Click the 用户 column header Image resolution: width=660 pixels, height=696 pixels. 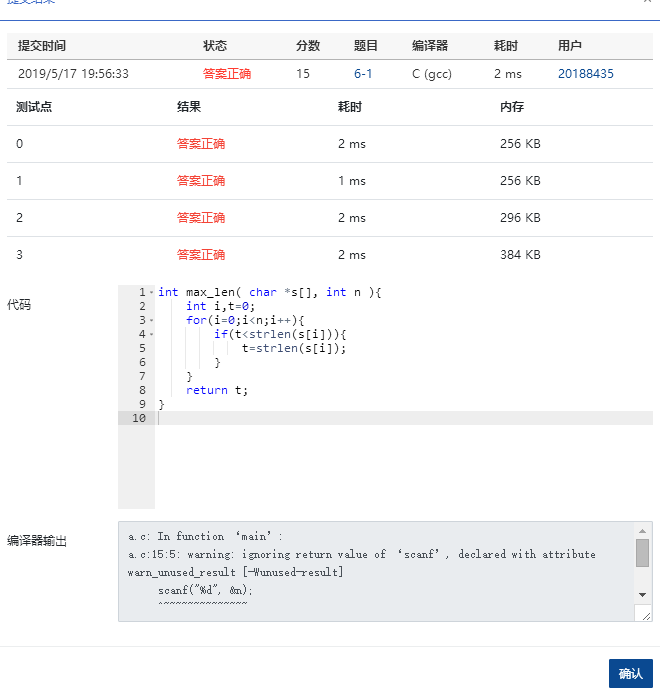click(570, 46)
